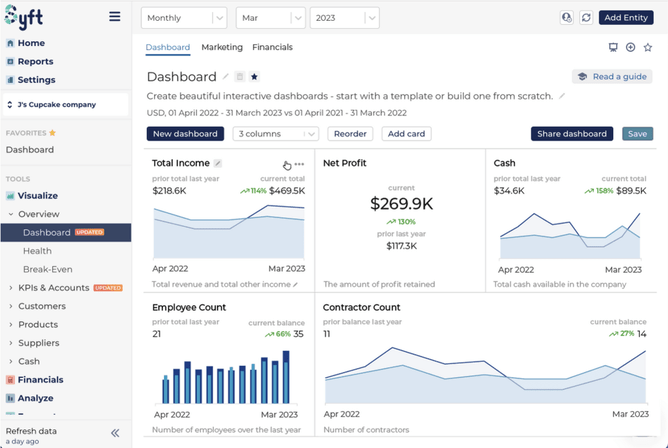Click the refresh sync icon in top bar
The image size is (668, 448).
click(x=586, y=18)
